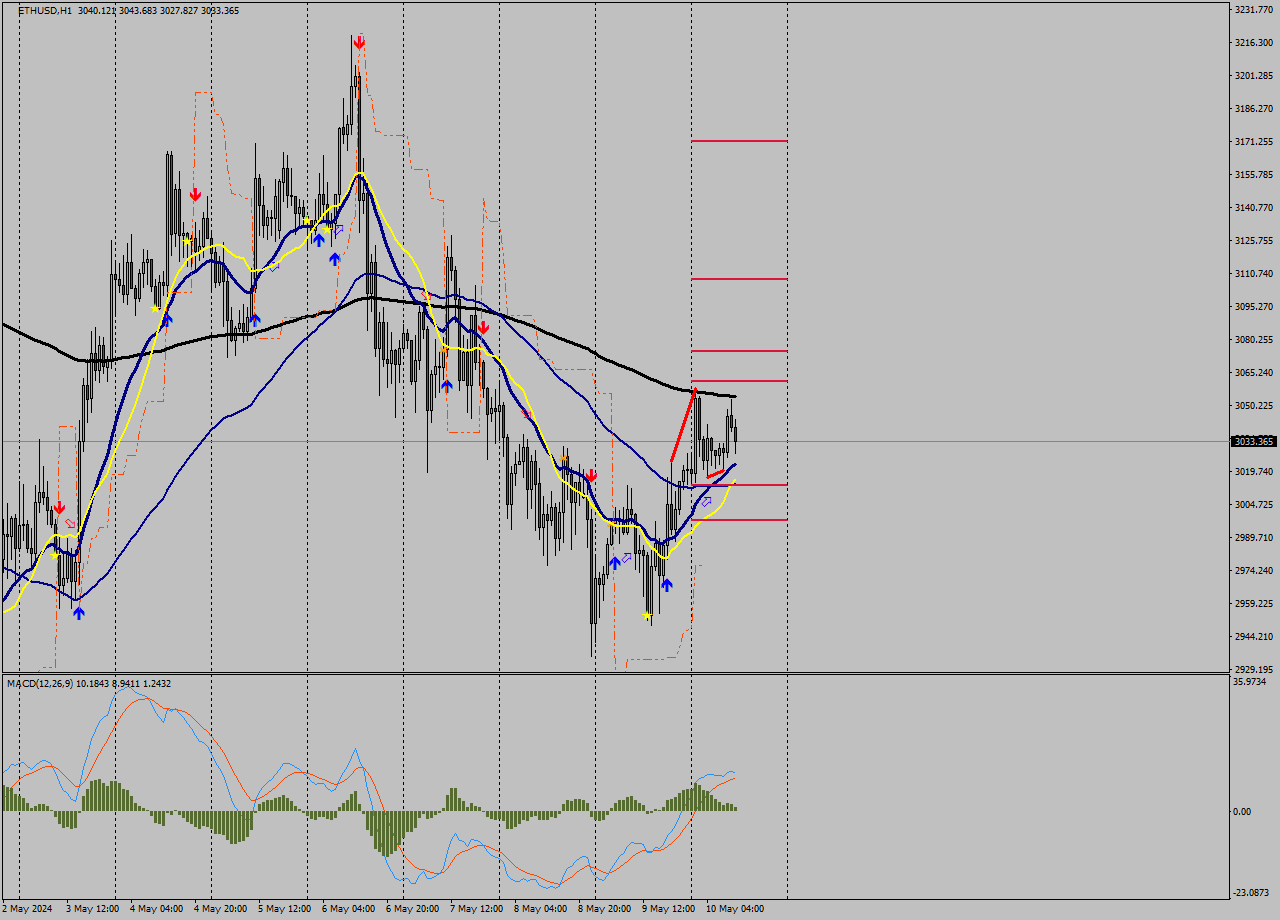
Task: Click the ETHUSD,H1 chart title label
Action: (44, 10)
